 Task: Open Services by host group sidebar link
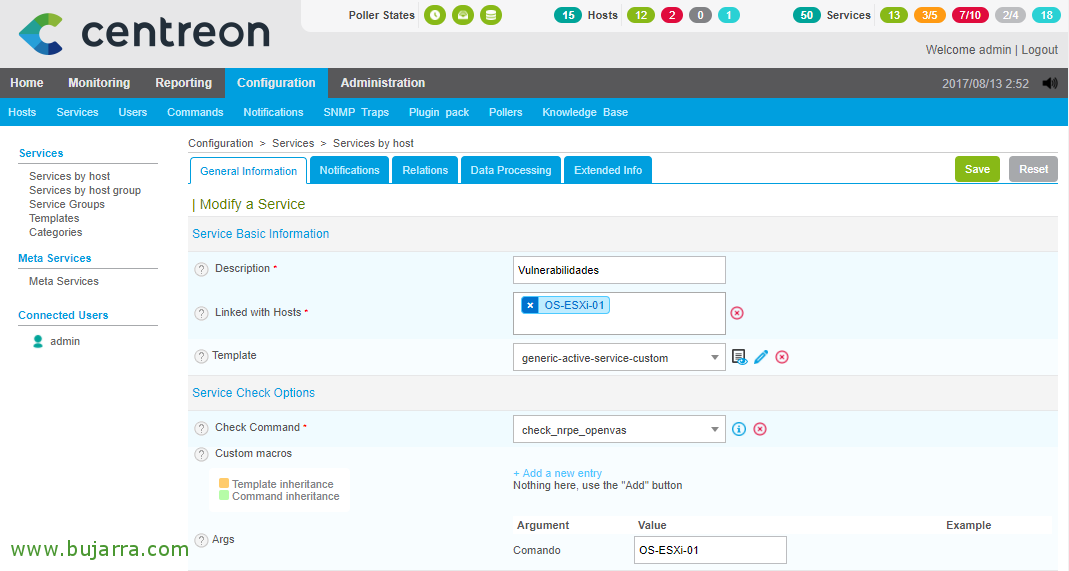pos(85,190)
